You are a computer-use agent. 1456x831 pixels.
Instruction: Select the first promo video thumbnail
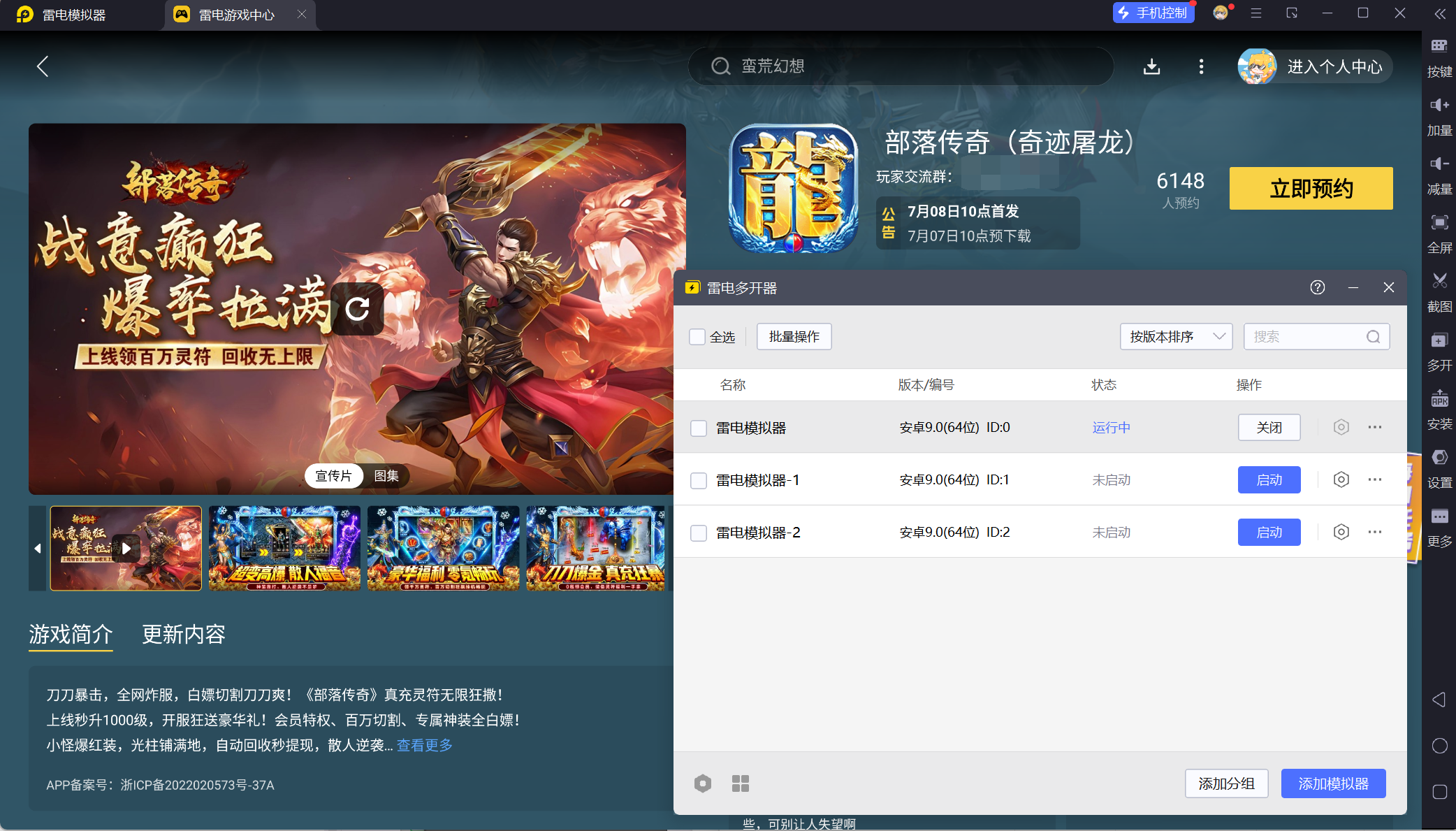pos(126,549)
